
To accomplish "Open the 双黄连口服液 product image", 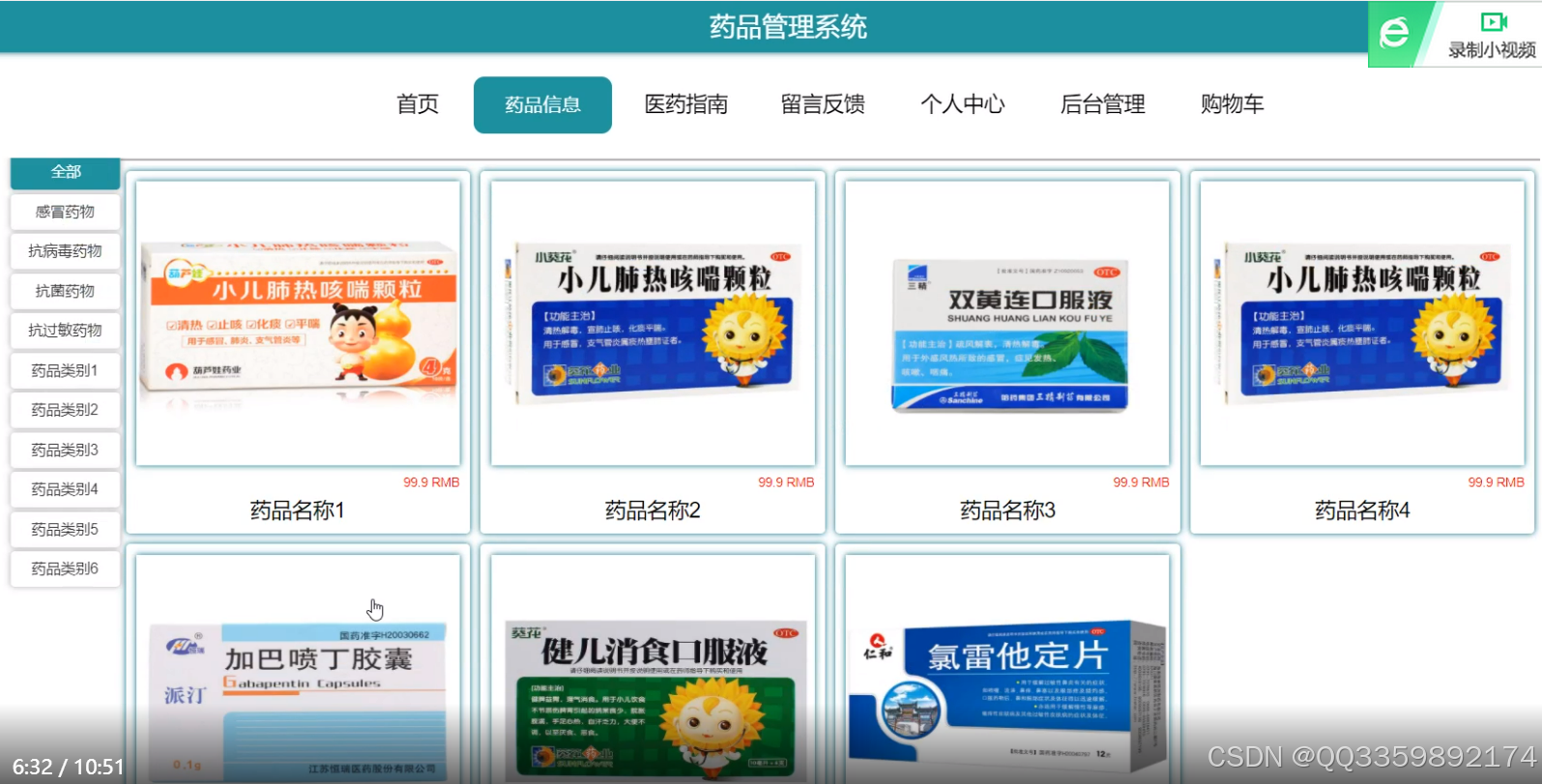I will (x=1007, y=323).
